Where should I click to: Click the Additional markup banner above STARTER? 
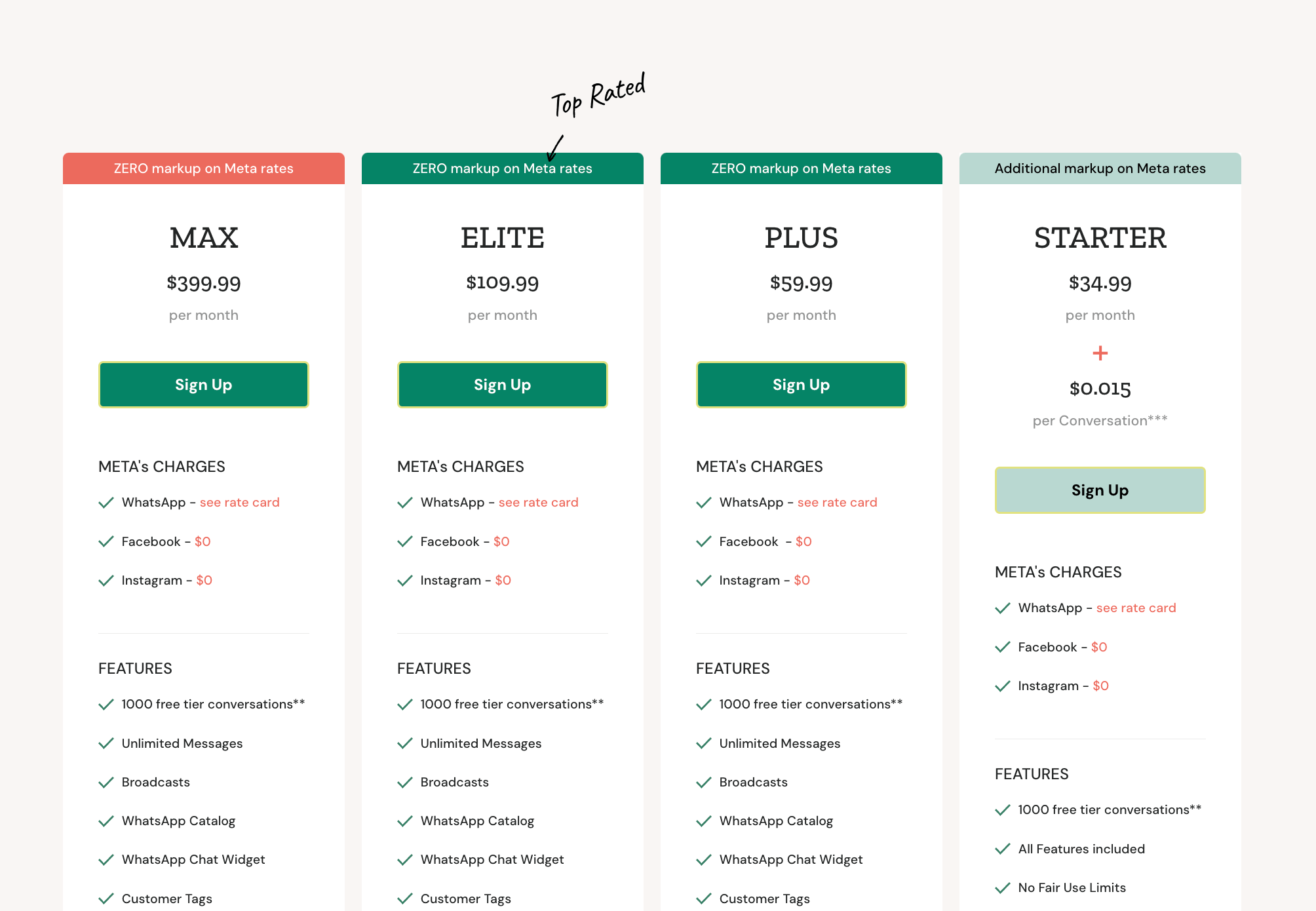(1100, 168)
